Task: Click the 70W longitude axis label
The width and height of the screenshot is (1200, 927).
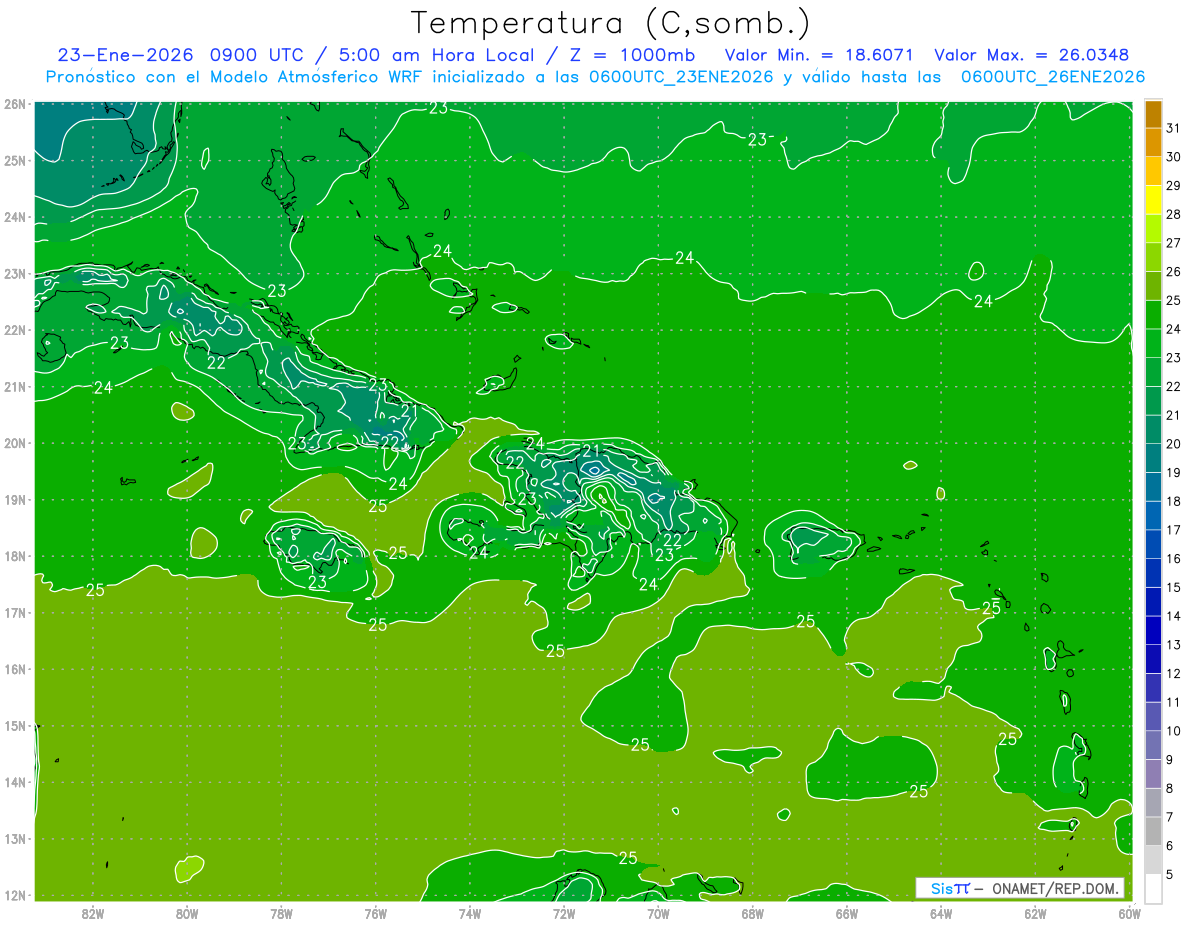Action: click(658, 914)
